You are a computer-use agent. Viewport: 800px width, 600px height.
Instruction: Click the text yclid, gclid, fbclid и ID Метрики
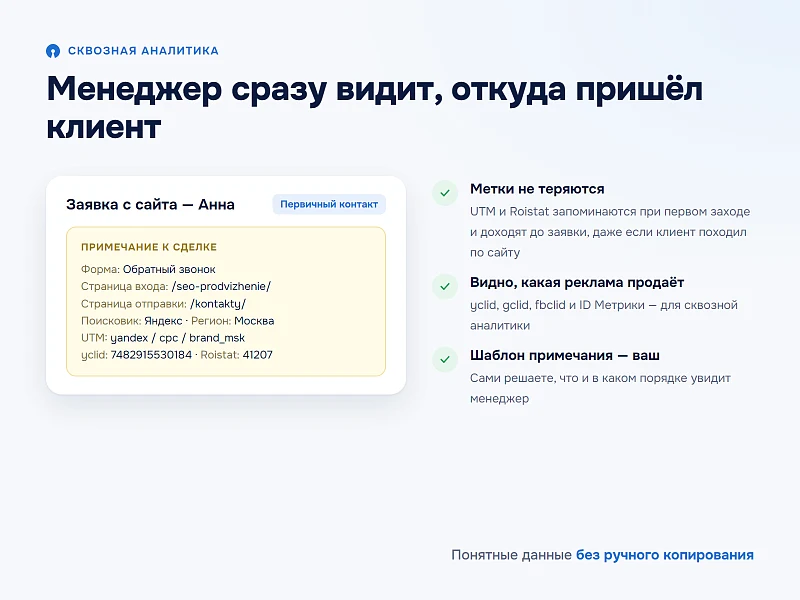point(557,305)
